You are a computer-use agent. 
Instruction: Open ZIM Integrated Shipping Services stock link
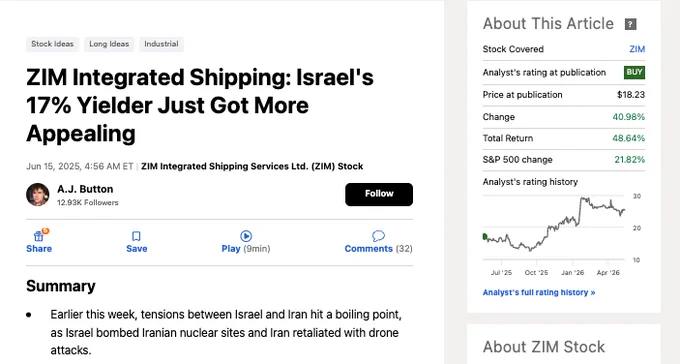pos(252,166)
